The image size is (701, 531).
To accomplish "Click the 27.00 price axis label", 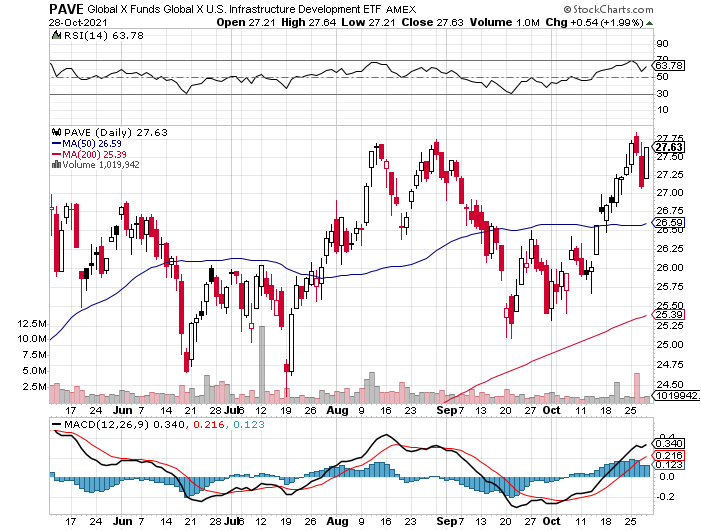I will click(670, 193).
